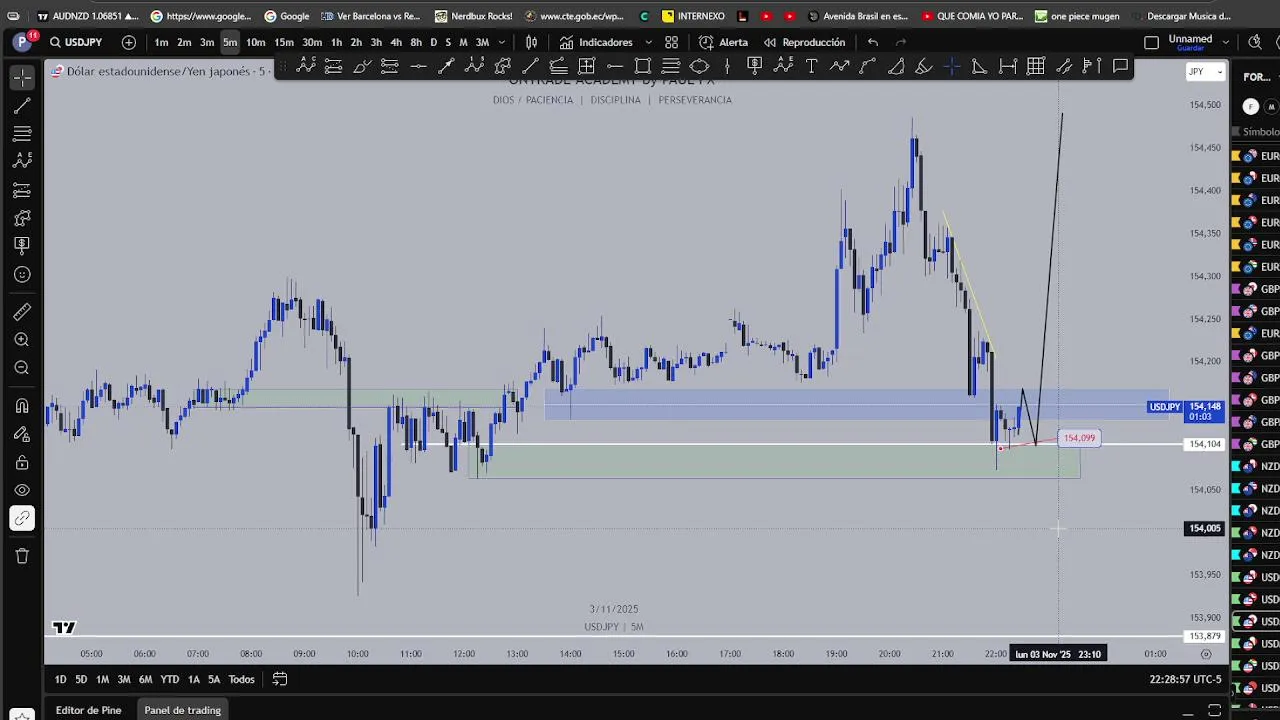Select the YTD date range
Image resolution: width=1280 pixels, height=720 pixels.
pos(170,679)
